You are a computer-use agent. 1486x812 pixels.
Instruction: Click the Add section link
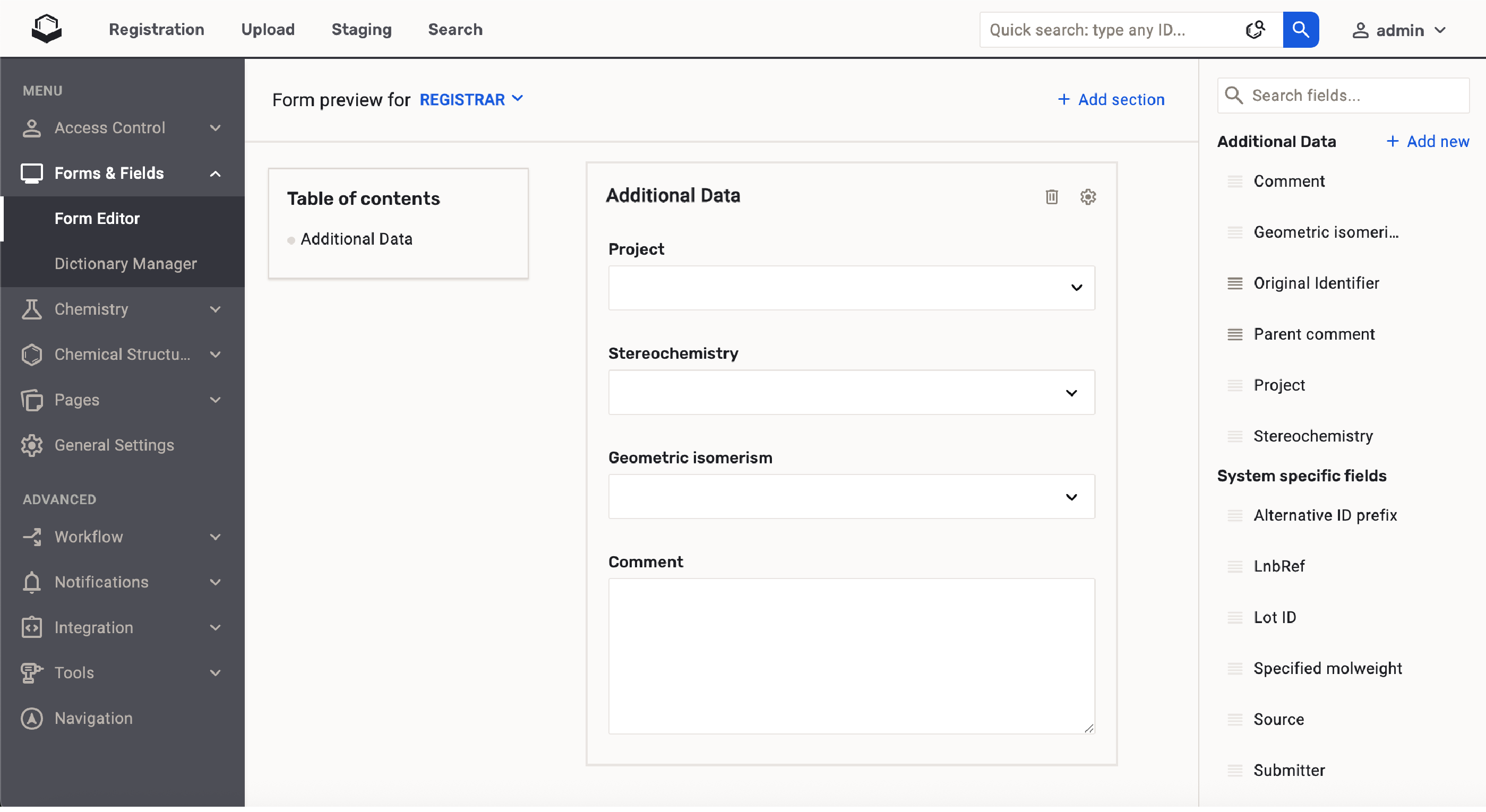[1111, 100]
